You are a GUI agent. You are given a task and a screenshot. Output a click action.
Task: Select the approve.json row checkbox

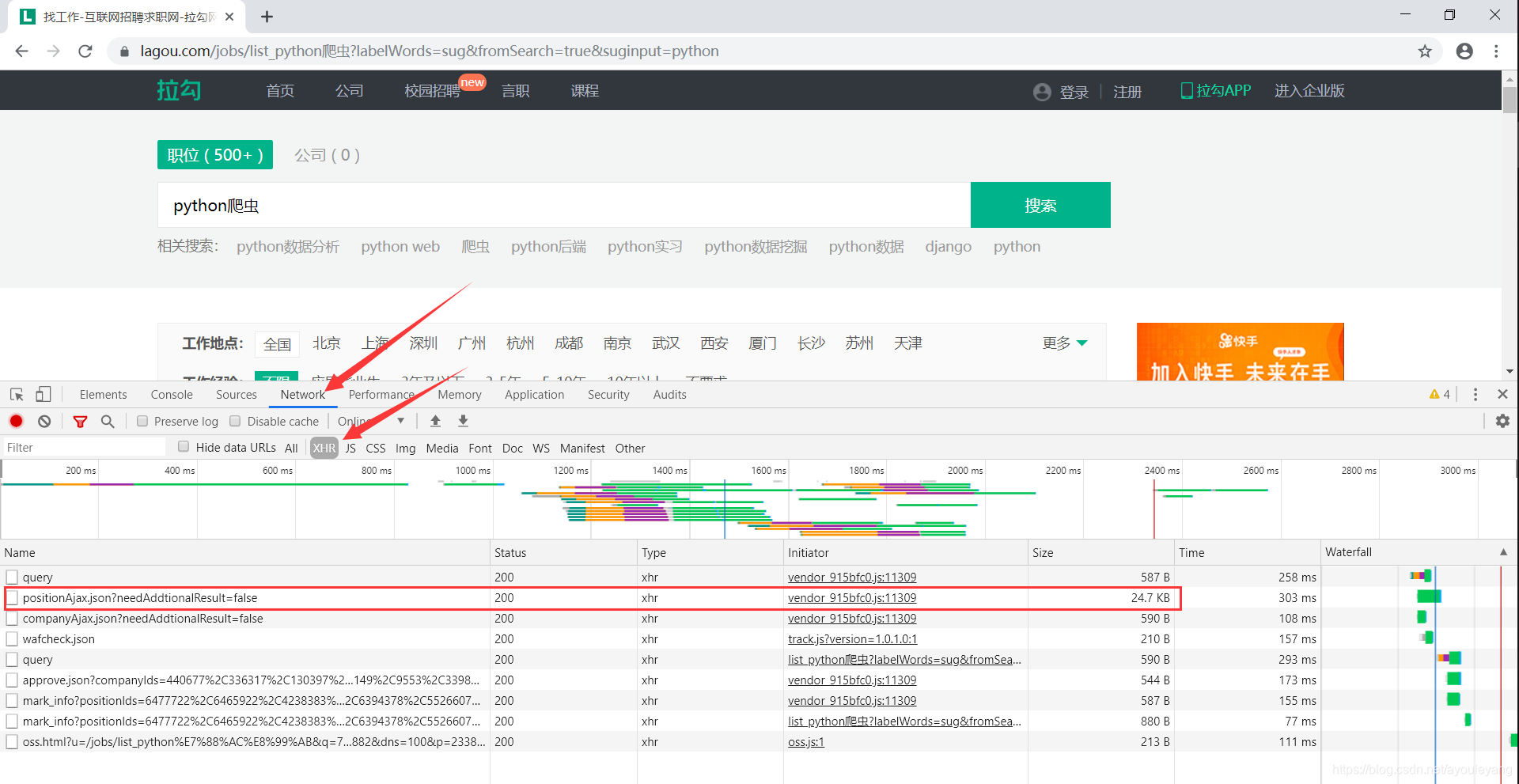tap(12, 680)
